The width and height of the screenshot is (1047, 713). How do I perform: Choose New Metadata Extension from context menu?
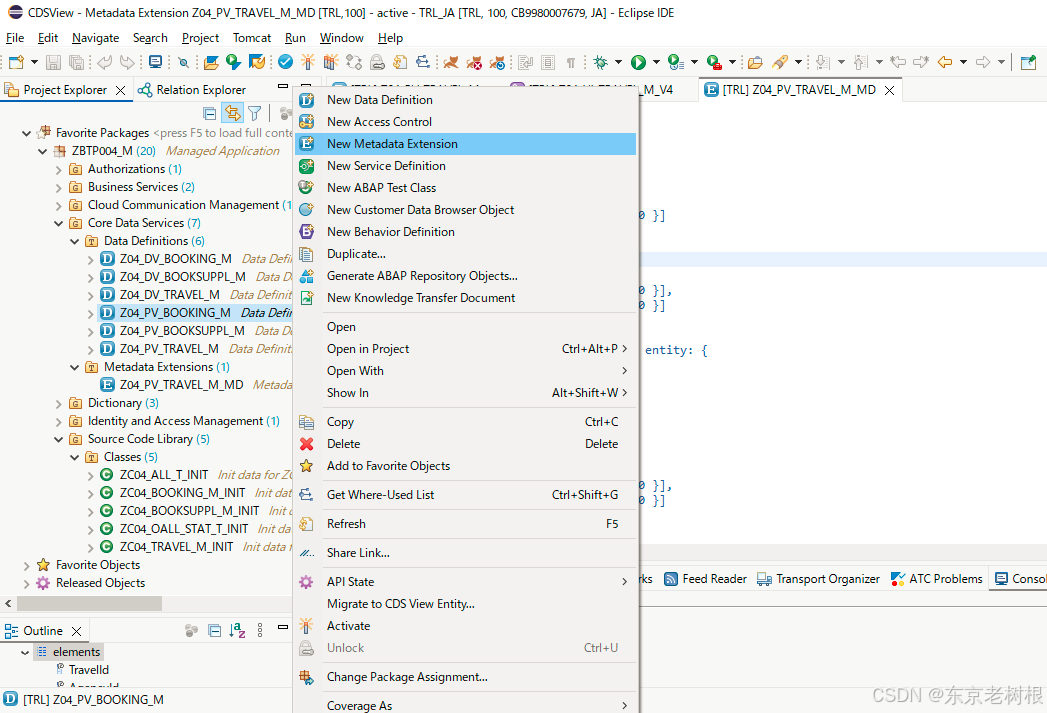tap(465, 144)
